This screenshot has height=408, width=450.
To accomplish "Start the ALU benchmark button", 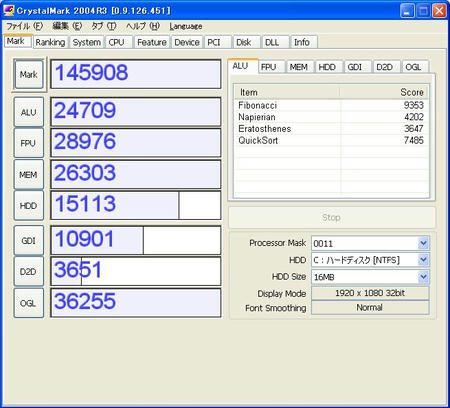I will [x=29, y=112].
